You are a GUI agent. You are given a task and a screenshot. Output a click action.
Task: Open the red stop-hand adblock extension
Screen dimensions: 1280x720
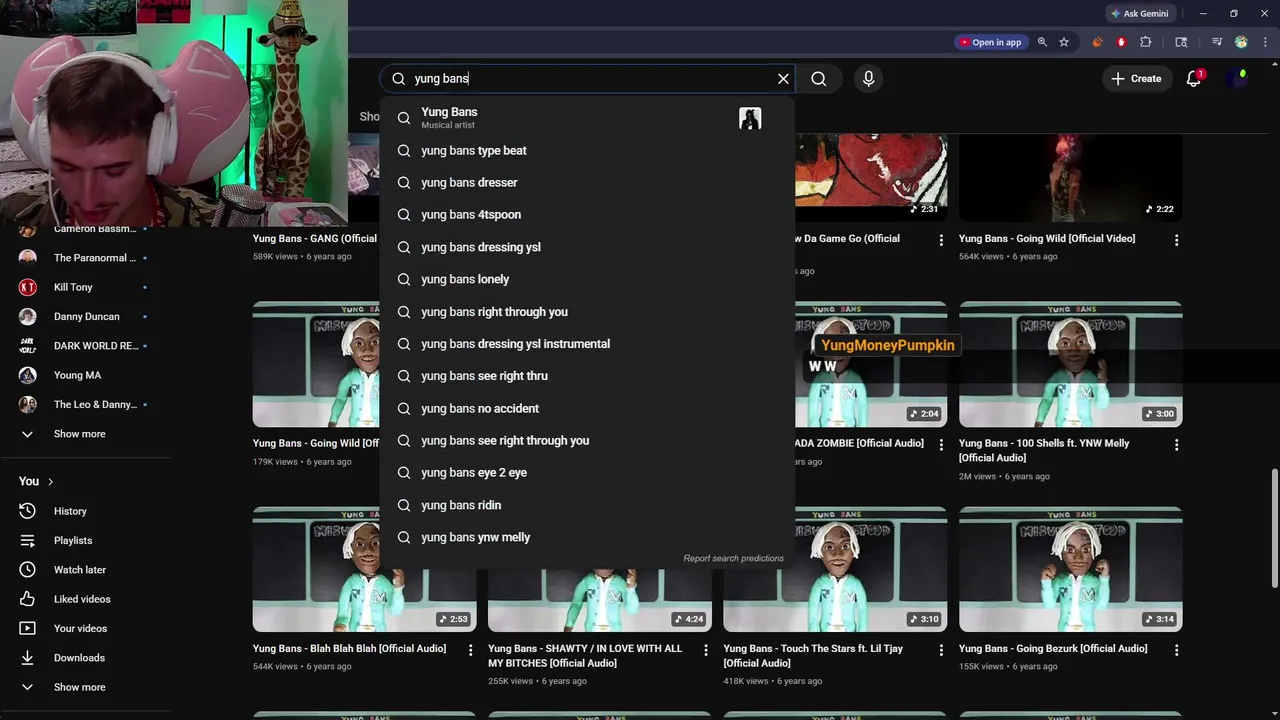click(x=1121, y=42)
